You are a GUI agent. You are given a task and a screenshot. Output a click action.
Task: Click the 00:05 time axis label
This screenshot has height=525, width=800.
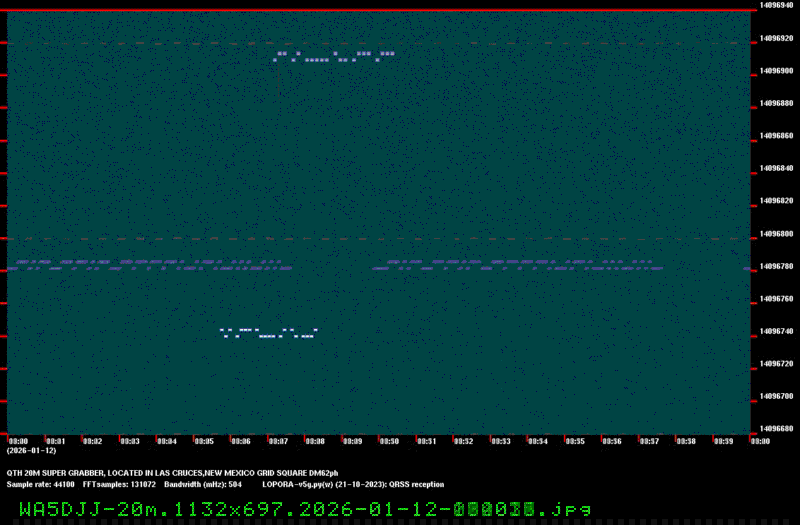click(204, 441)
